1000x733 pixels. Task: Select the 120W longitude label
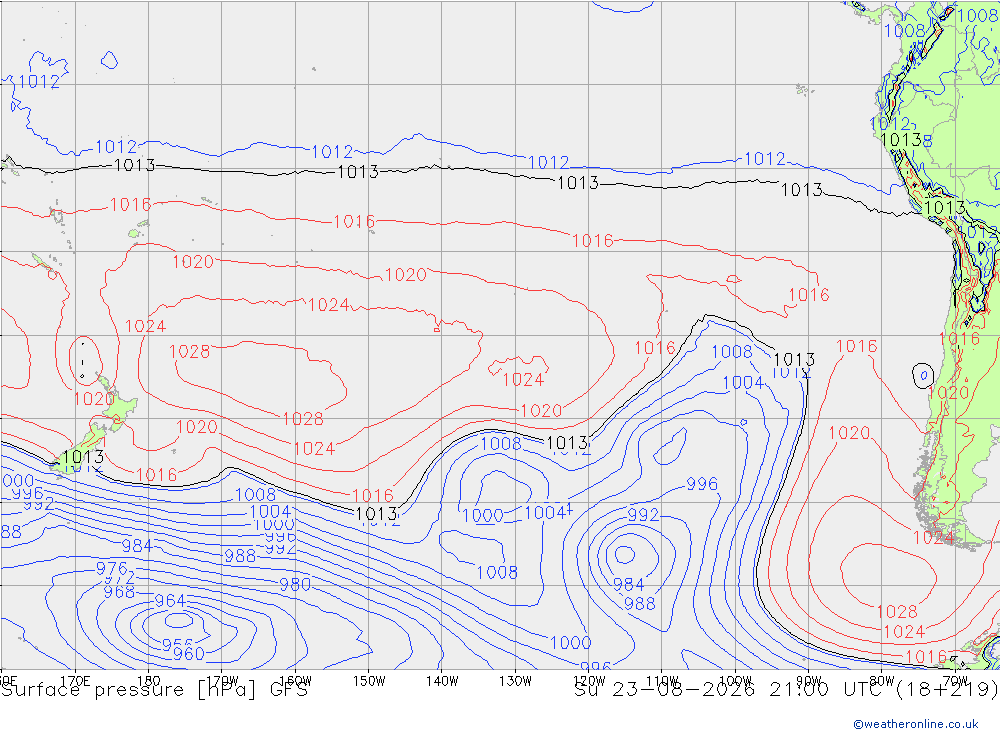[x=589, y=681]
